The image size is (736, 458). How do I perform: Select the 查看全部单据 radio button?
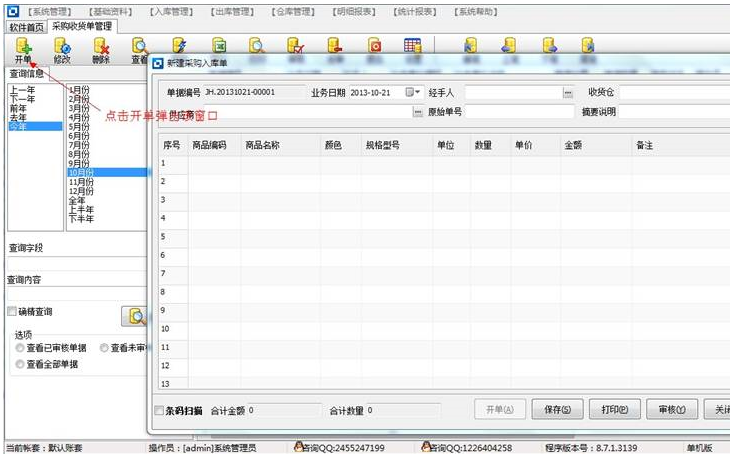pyautogui.click(x=20, y=365)
